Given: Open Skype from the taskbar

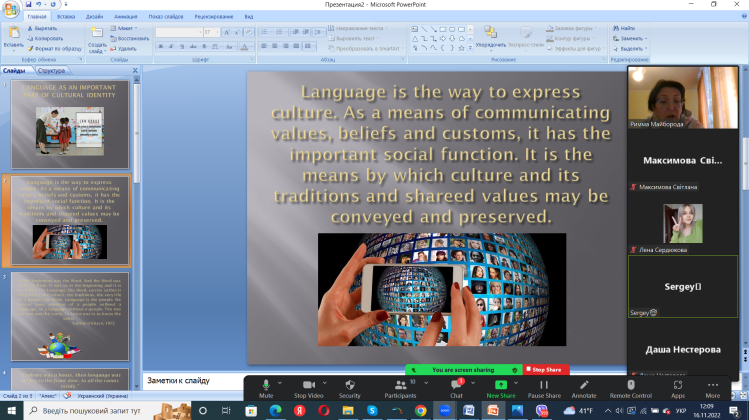Looking at the screenshot, I should [x=372, y=410].
